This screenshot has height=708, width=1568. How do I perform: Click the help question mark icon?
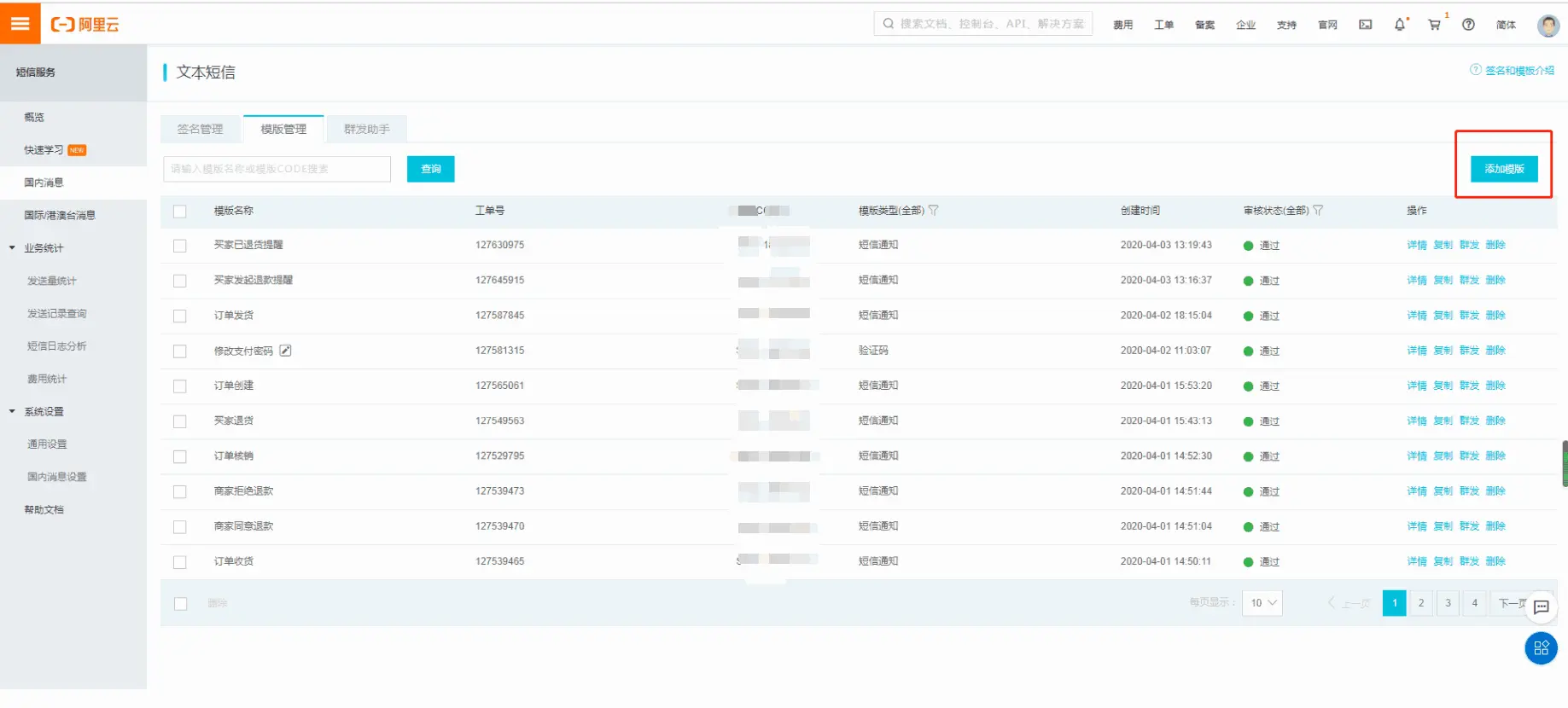click(x=1468, y=25)
